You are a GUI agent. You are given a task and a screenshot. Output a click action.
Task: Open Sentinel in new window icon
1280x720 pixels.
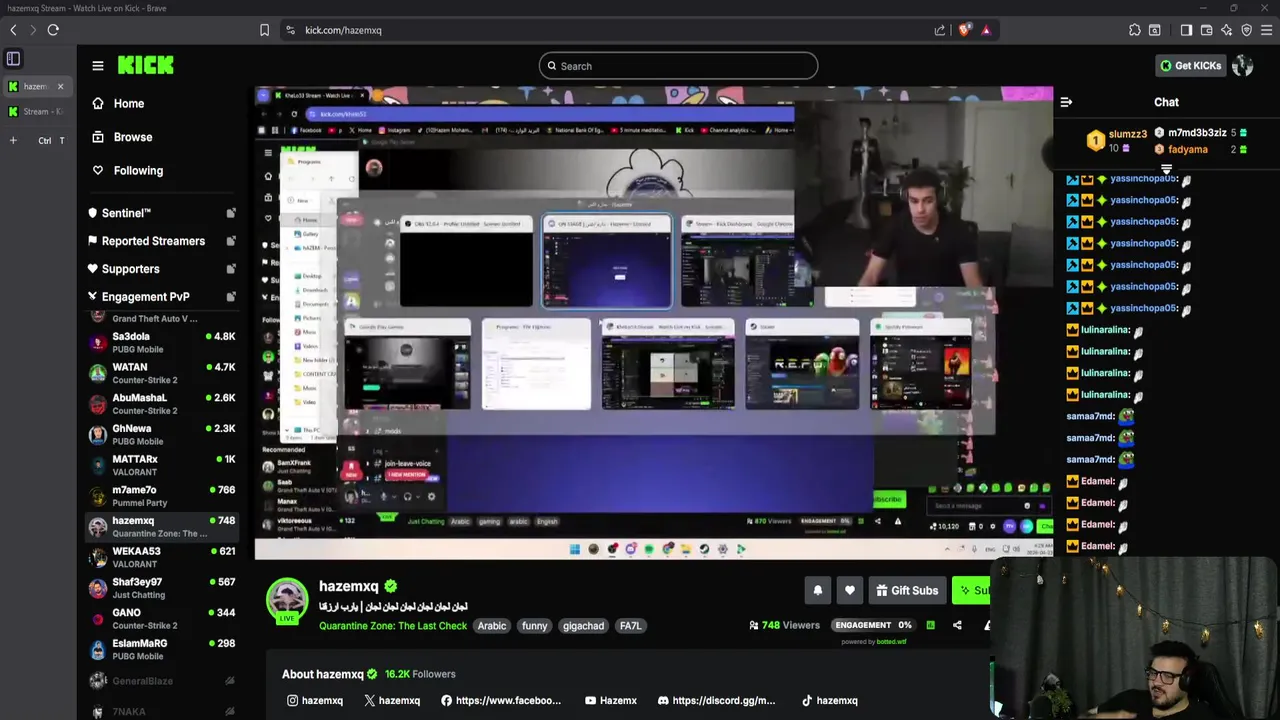pos(231,213)
